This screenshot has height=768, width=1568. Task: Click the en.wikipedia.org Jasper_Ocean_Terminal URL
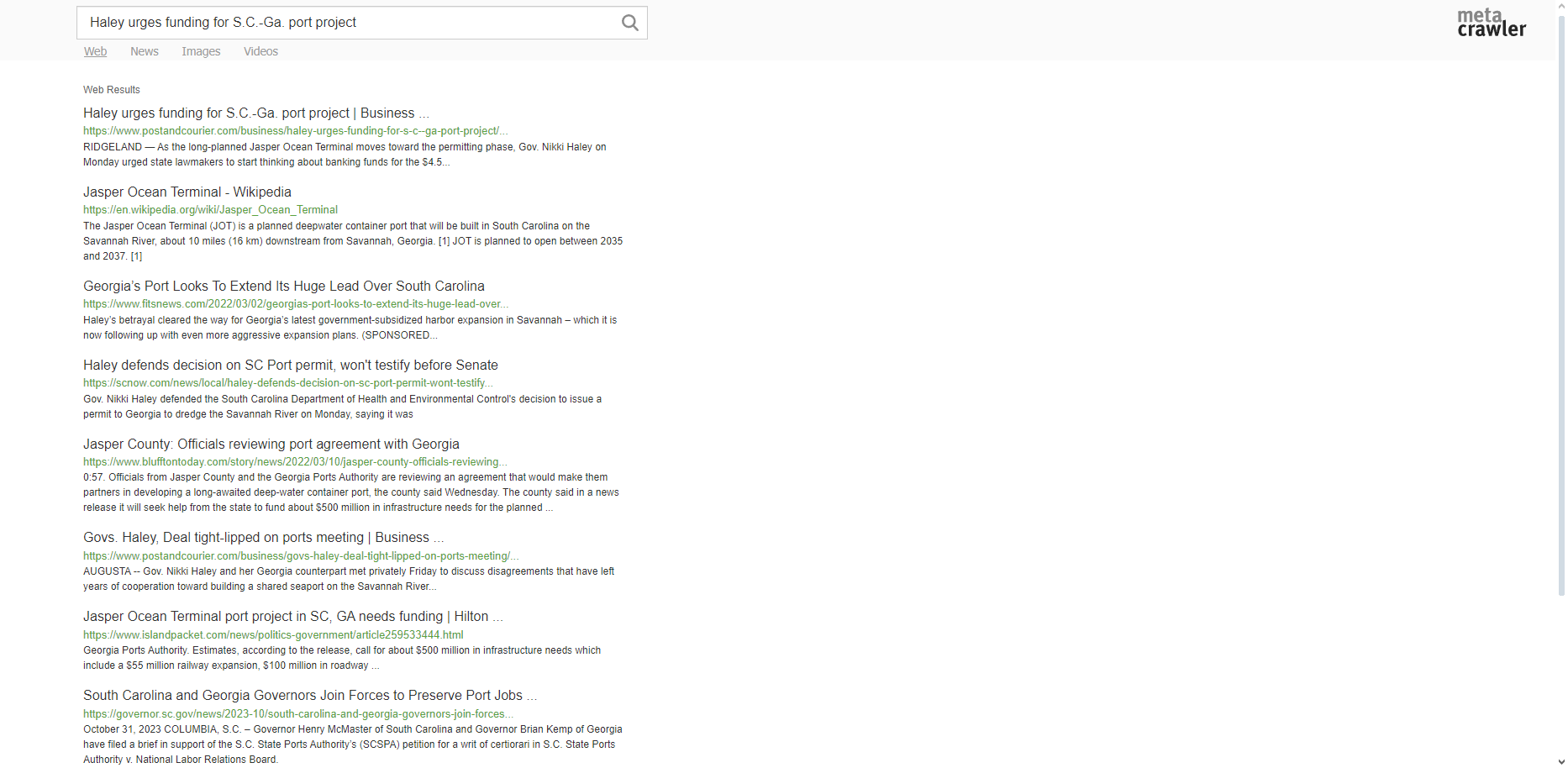pos(210,210)
